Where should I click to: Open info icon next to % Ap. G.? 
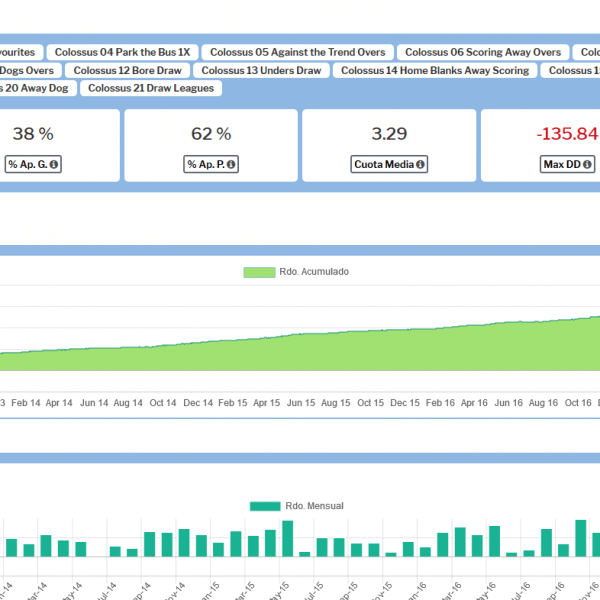point(54,164)
